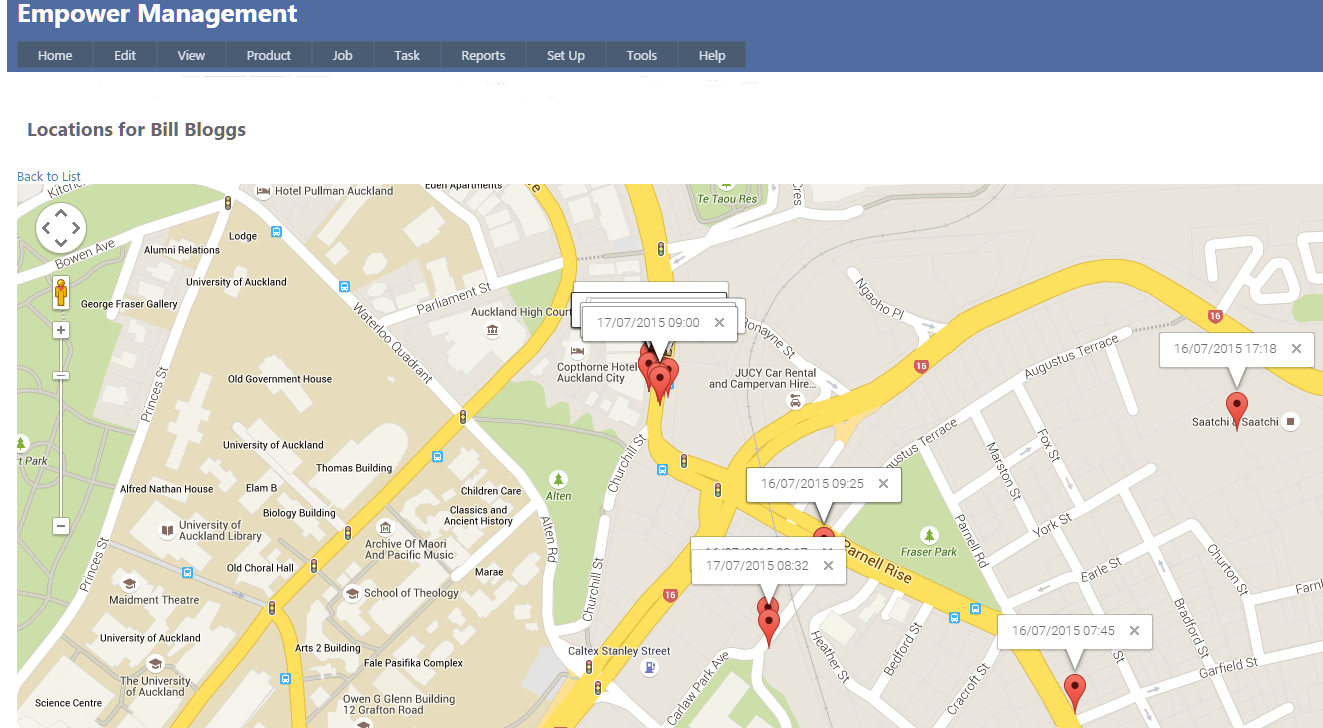Expand the Tools menu
This screenshot has width=1323, height=728.
[x=641, y=56]
